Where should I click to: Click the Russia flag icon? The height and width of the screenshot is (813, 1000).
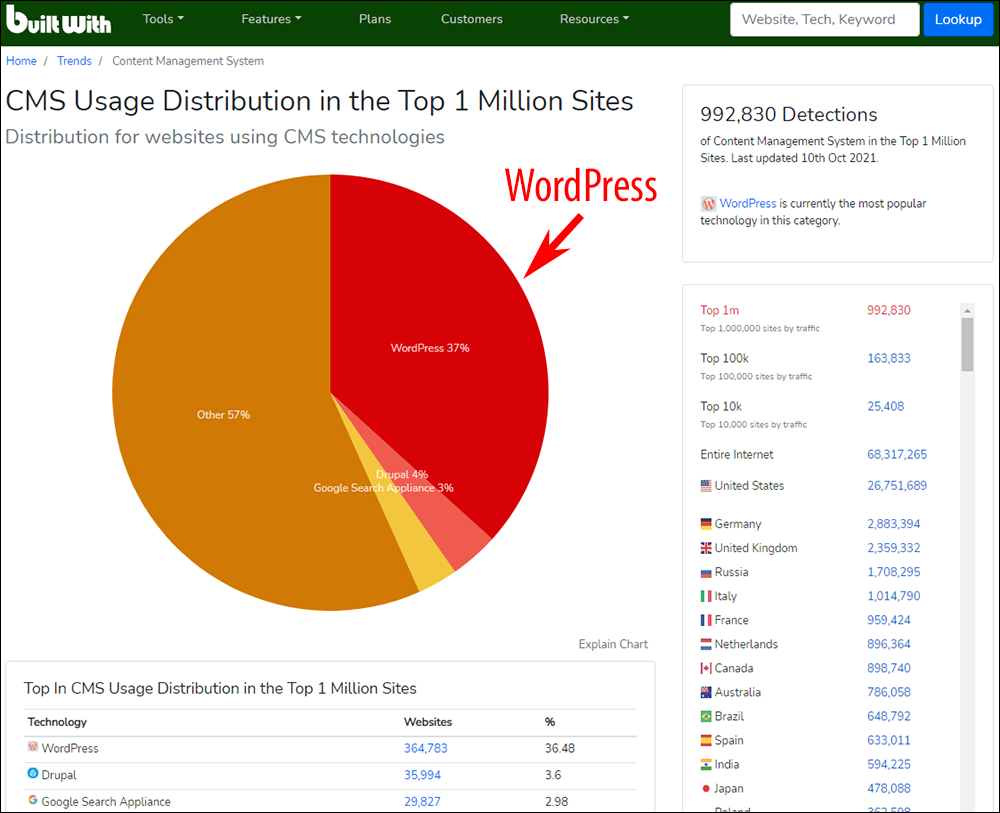pyautogui.click(x=706, y=573)
